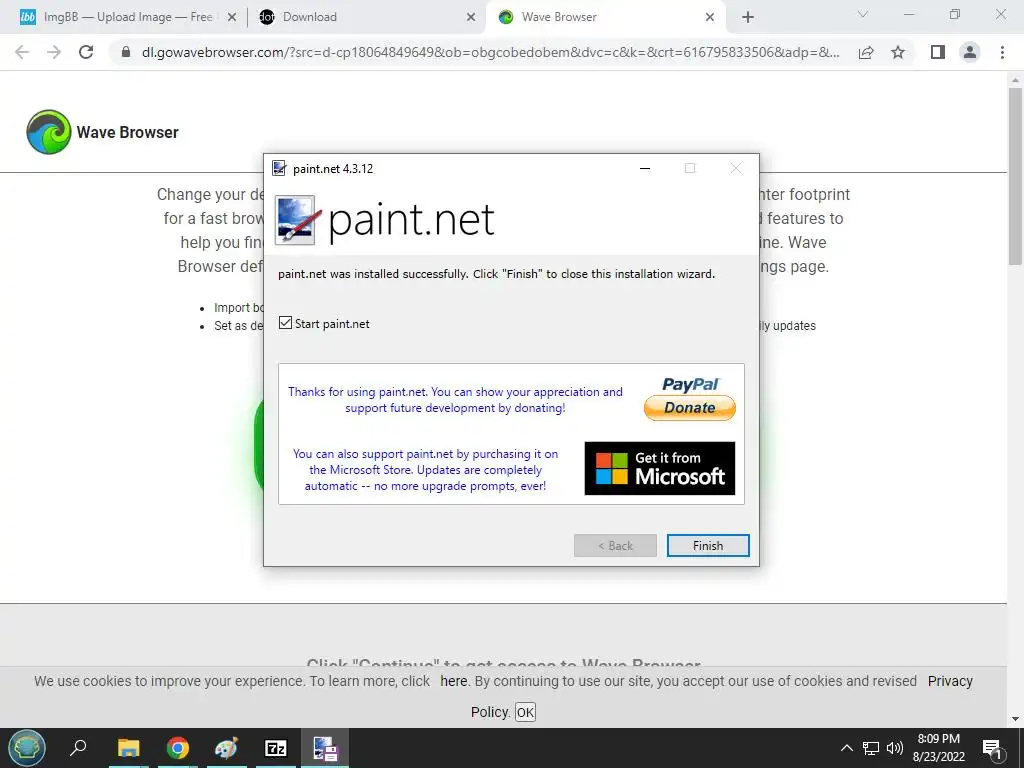Click the paint.net title bar icon

[x=279, y=168]
